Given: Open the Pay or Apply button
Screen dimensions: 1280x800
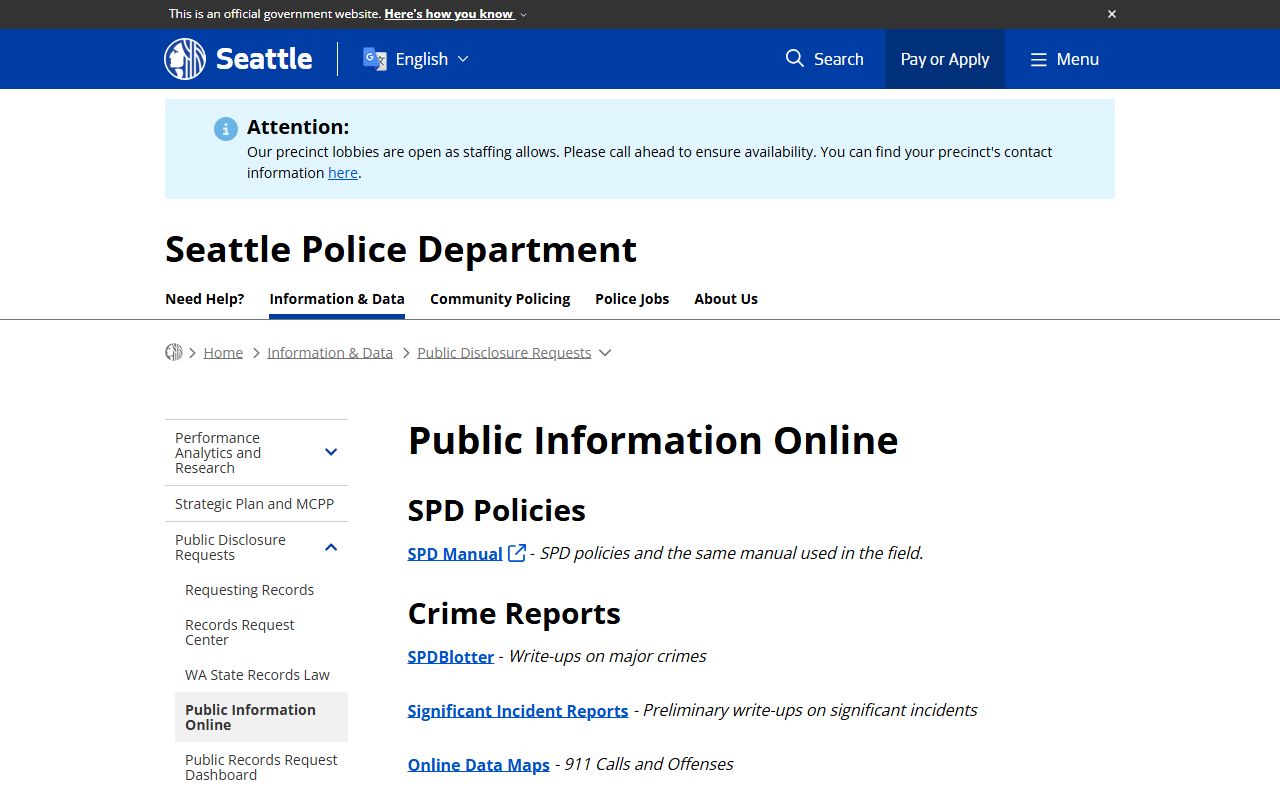Looking at the screenshot, I should click(x=945, y=59).
